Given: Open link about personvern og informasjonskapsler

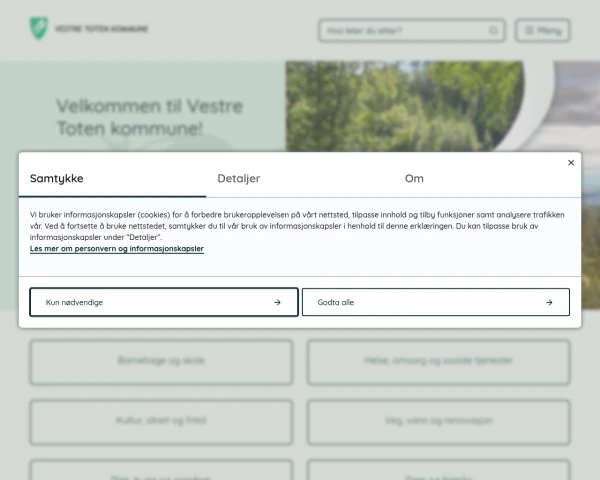Looking at the screenshot, I should click(117, 248).
